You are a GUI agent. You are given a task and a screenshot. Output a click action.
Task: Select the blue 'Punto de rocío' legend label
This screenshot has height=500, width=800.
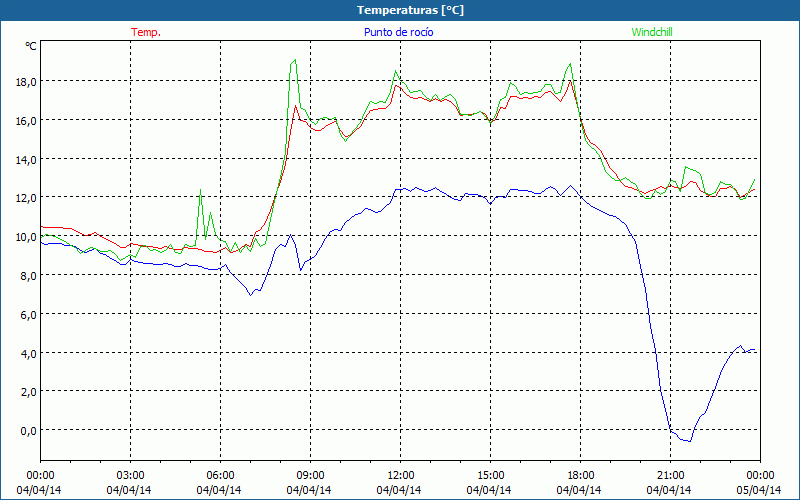398,32
